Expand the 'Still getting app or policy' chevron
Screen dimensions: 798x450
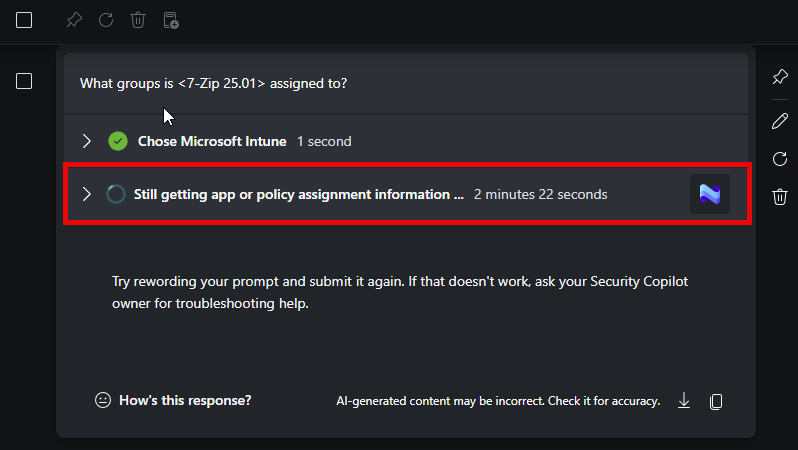(87, 194)
